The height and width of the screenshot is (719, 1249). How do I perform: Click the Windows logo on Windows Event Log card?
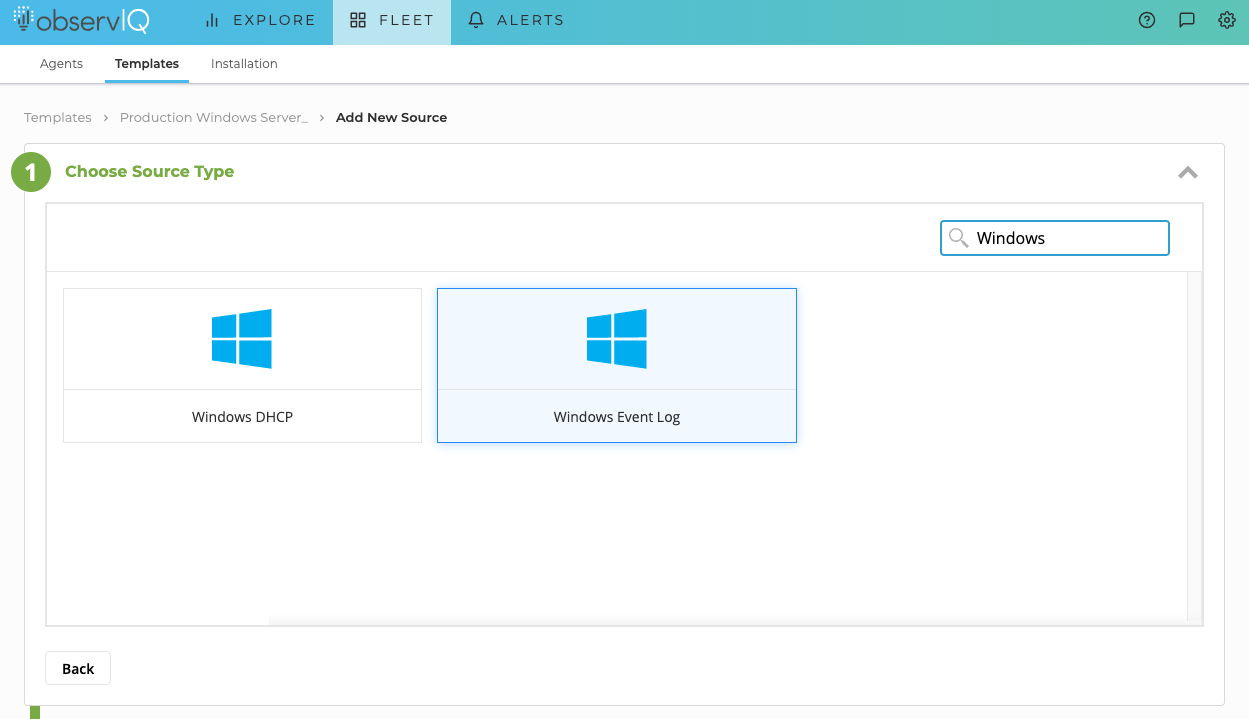[617, 339]
